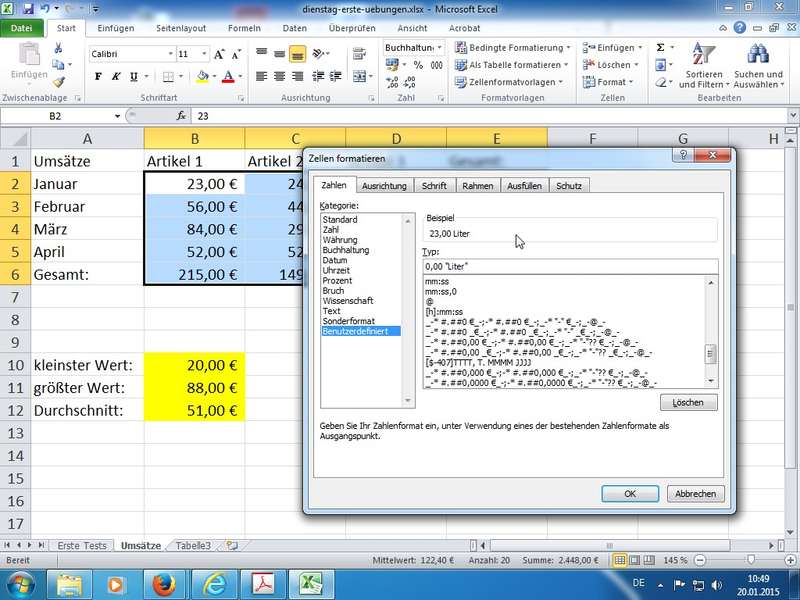Image resolution: width=800 pixels, height=600 pixels.
Task: Click the format painter brush icon
Action: [x=59, y=82]
